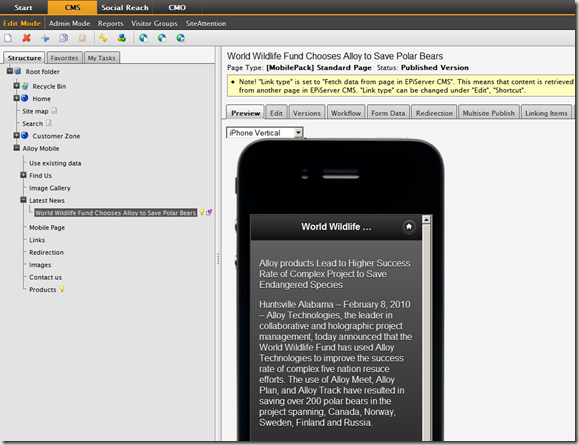Open Visitor Groups
The image size is (579, 445).
coord(154,23)
